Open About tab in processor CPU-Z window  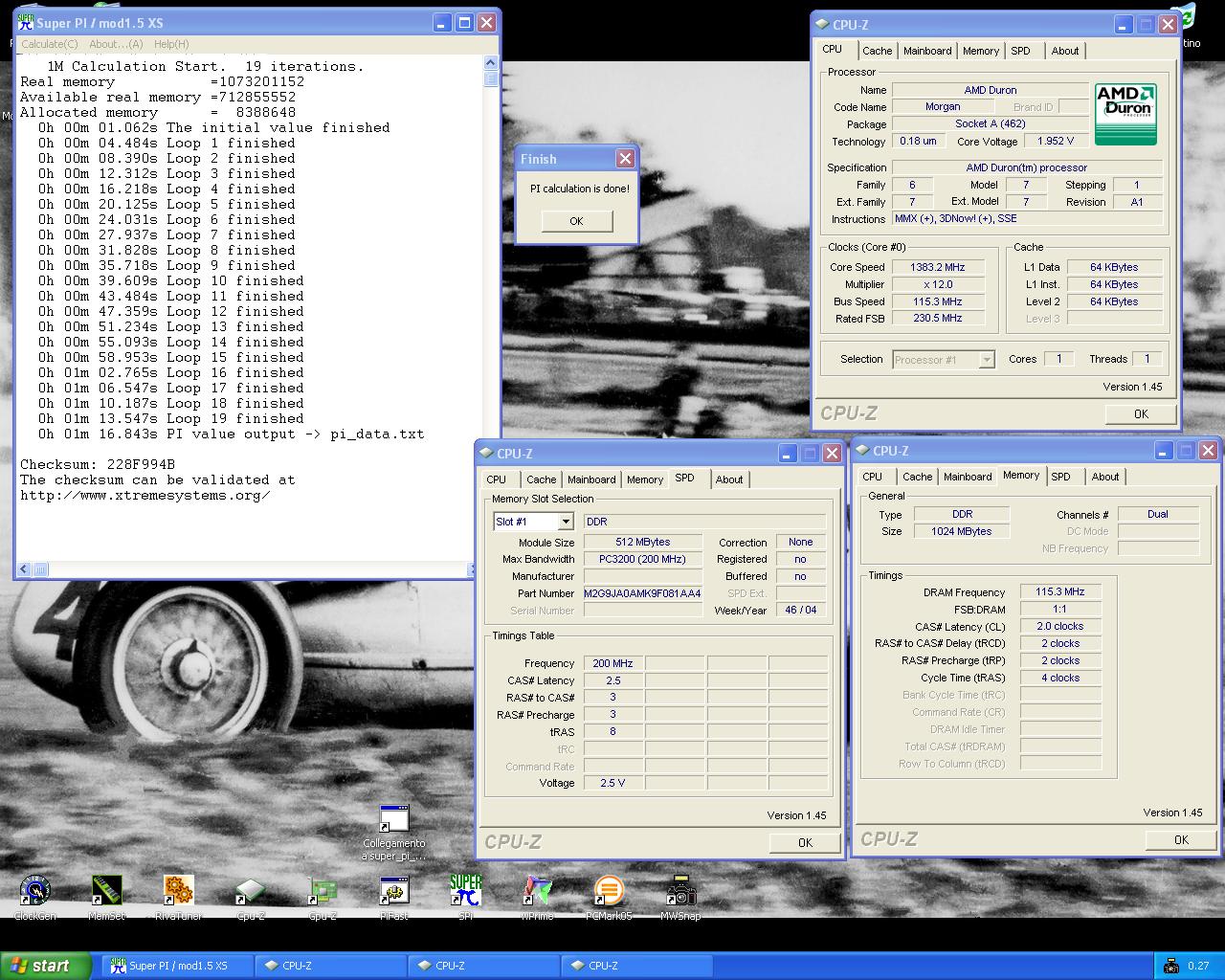[1065, 51]
